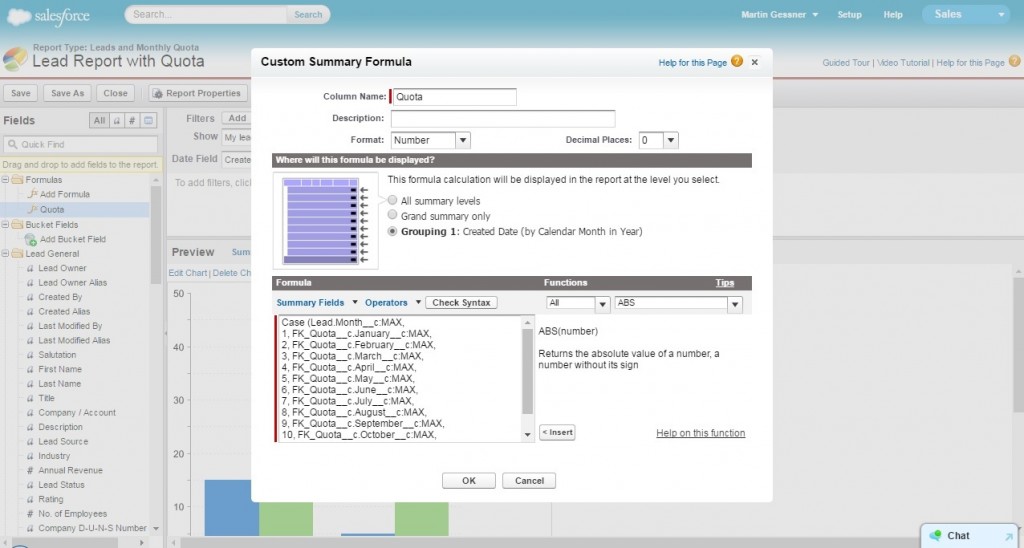Click the OK button
1024x548 pixels.
click(x=468, y=481)
